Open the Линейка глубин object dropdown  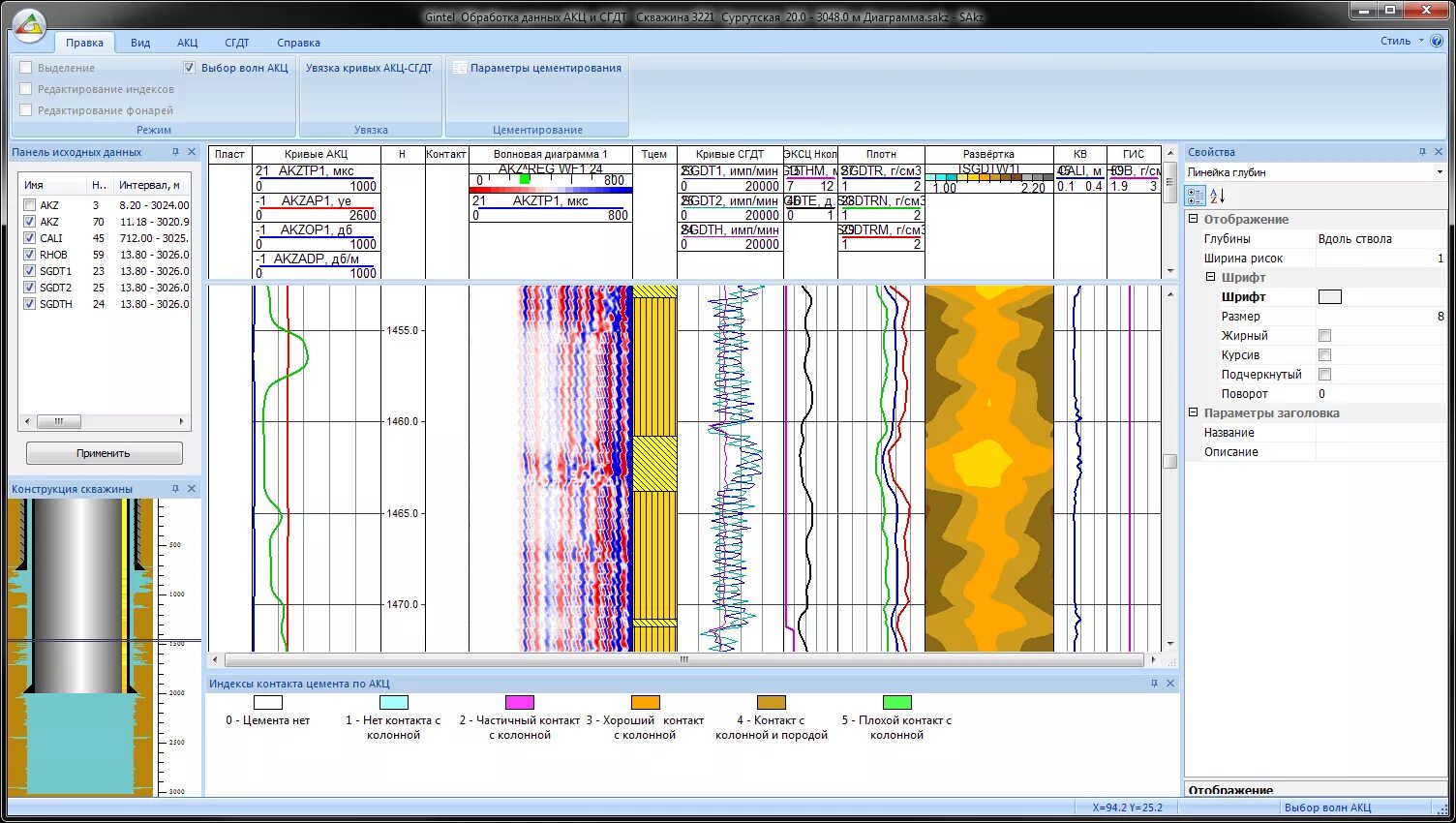pos(1440,172)
